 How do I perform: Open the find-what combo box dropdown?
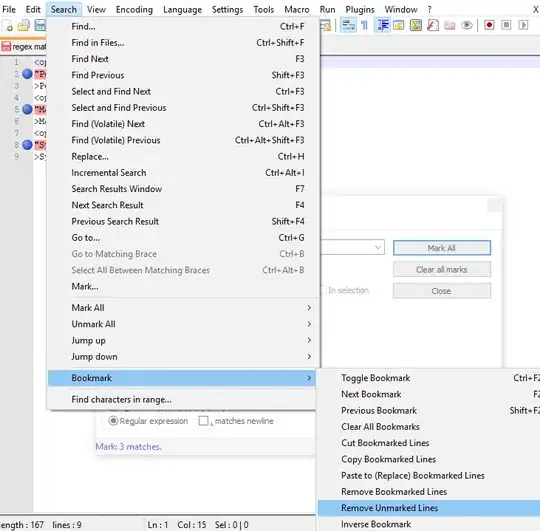click(x=378, y=247)
